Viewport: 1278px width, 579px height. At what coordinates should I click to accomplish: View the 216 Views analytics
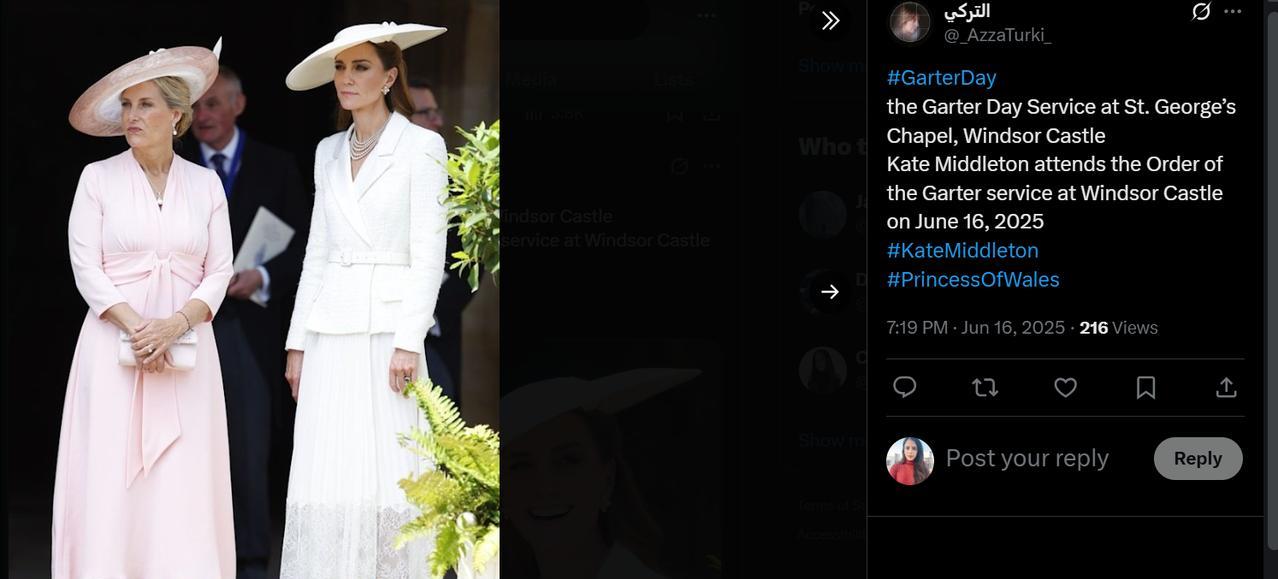(1118, 328)
